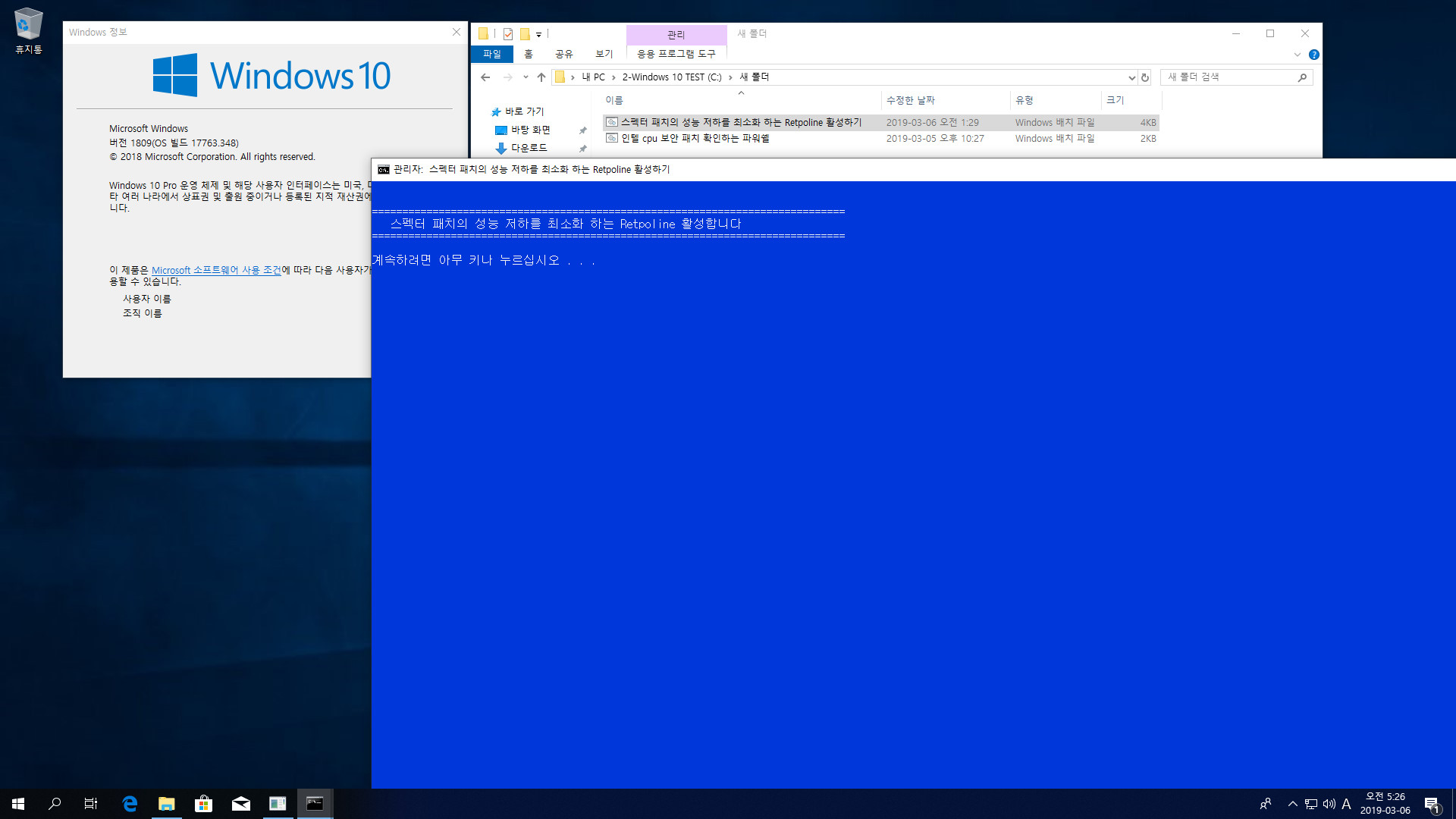Minimize the Explorer window

[1235, 33]
